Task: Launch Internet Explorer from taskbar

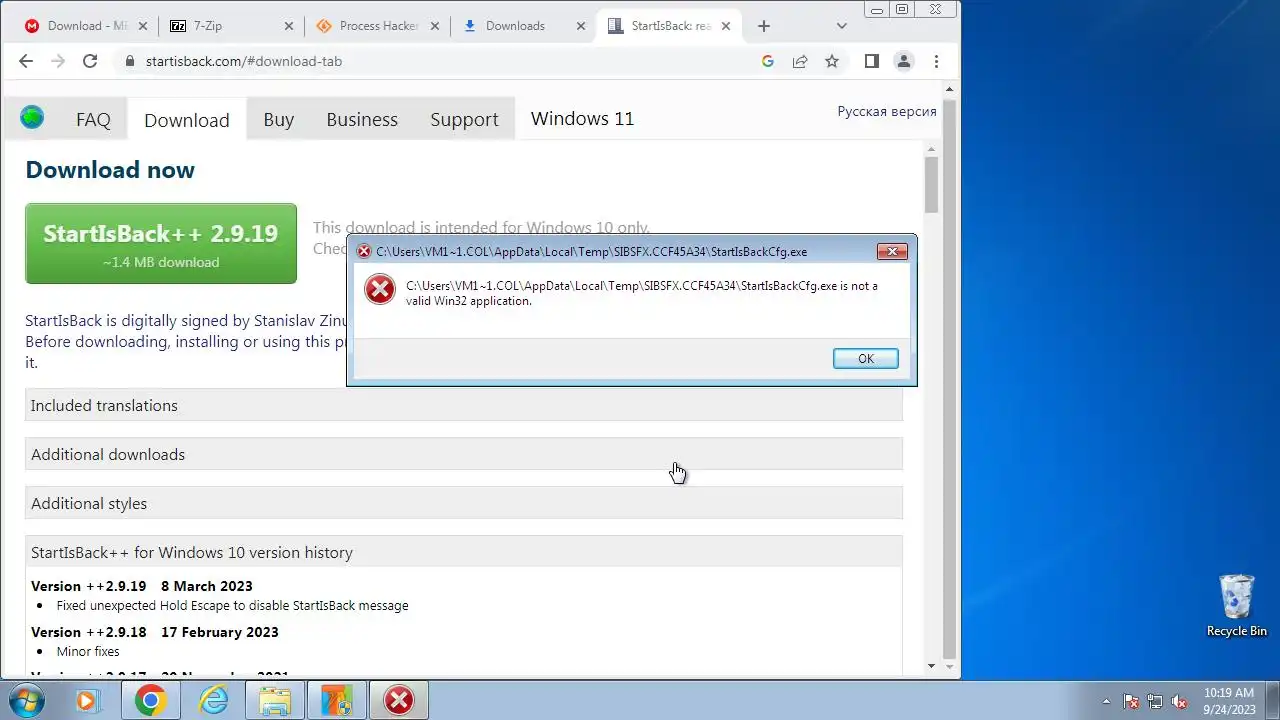Action: [214, 701]
